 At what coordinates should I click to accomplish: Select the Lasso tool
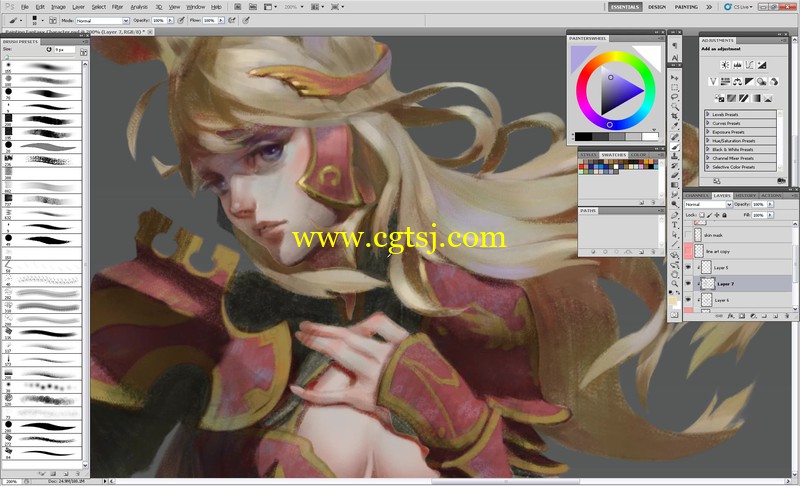click(x=674, y=97)
